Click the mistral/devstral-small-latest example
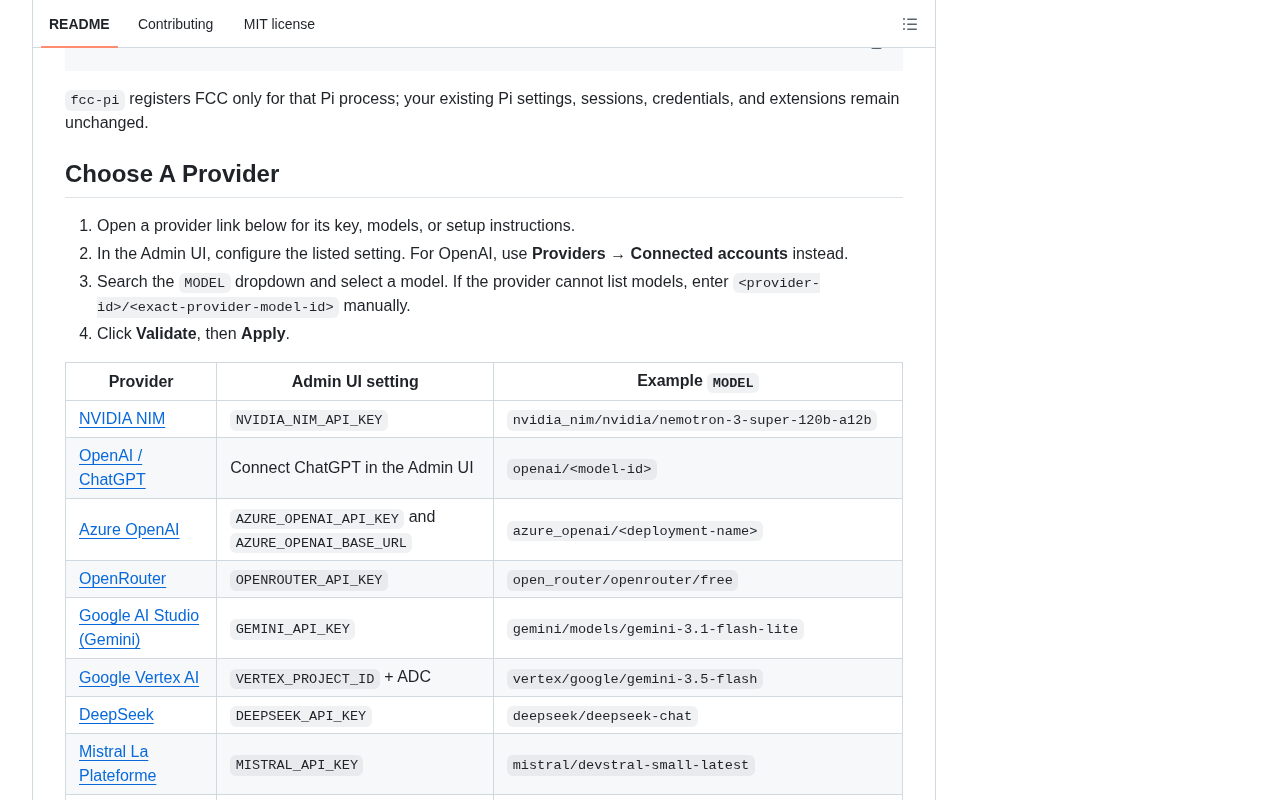Viewport: 1280px width, 800px height. pyautogui.click(x=631, y=765)
